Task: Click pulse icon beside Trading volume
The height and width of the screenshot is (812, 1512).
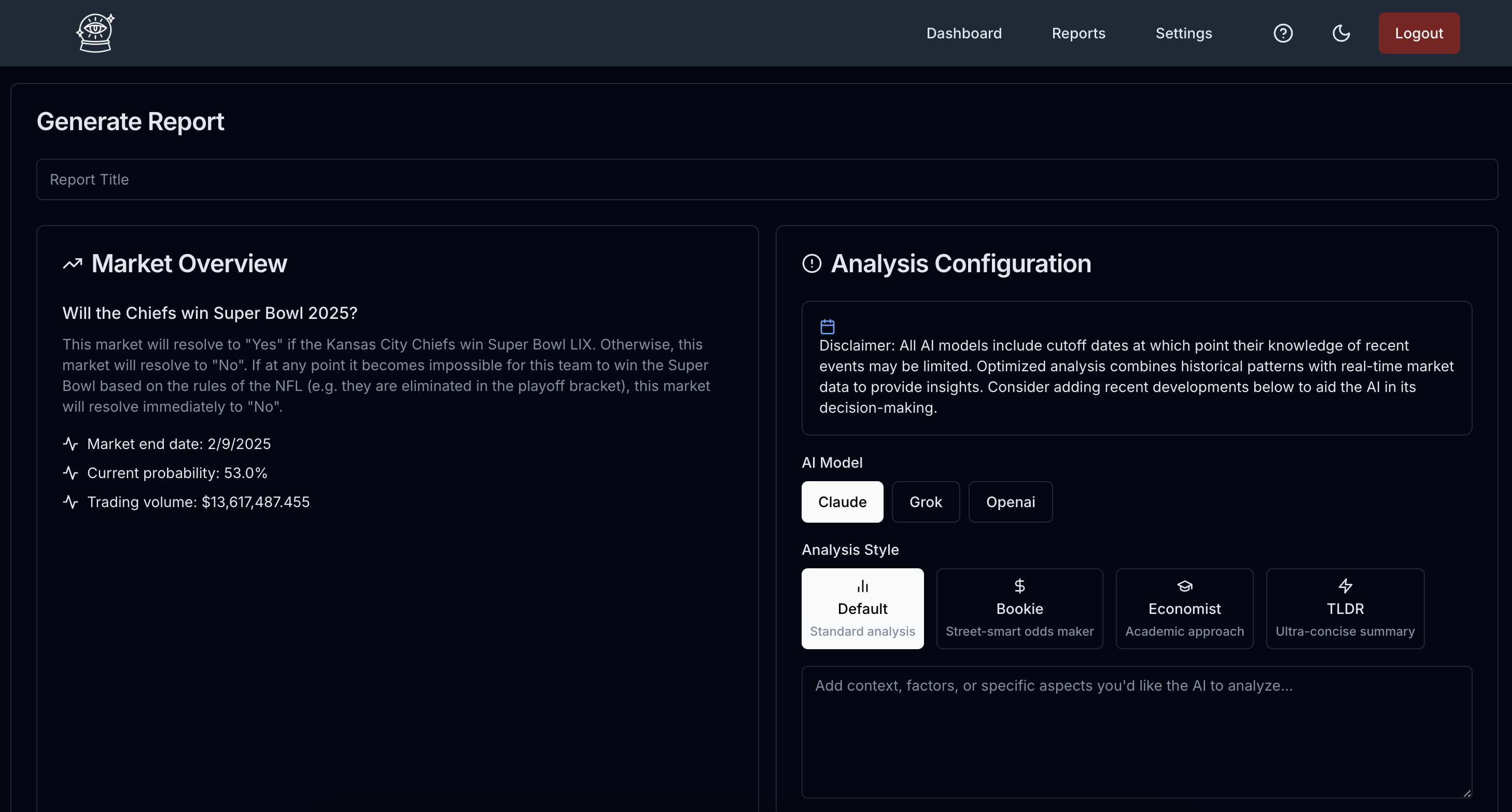Action: [x=71, y=502]
